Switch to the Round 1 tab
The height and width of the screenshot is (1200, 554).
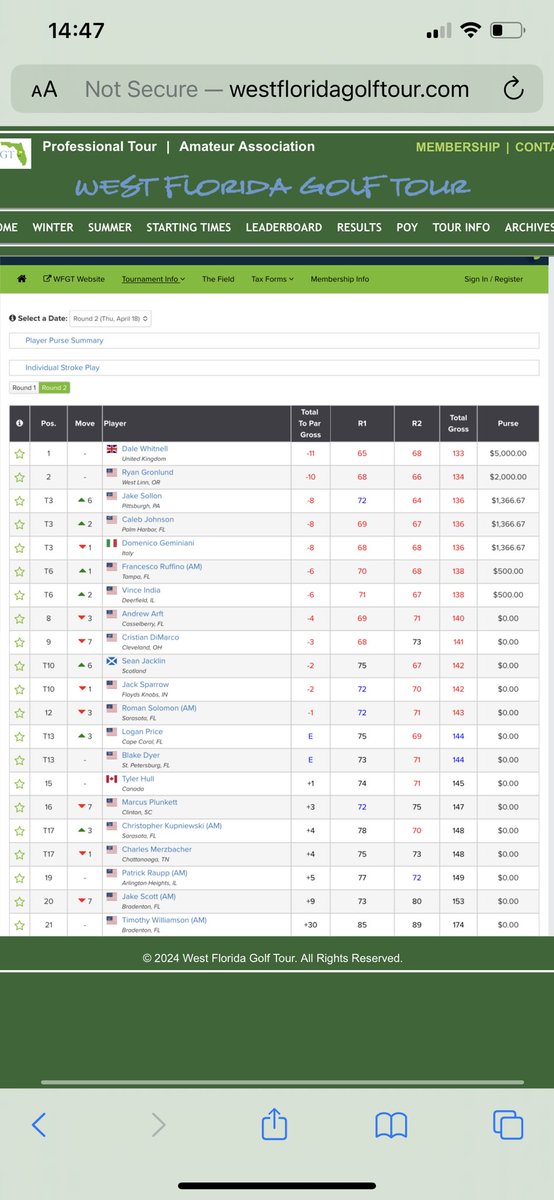(x=24, y=387)
